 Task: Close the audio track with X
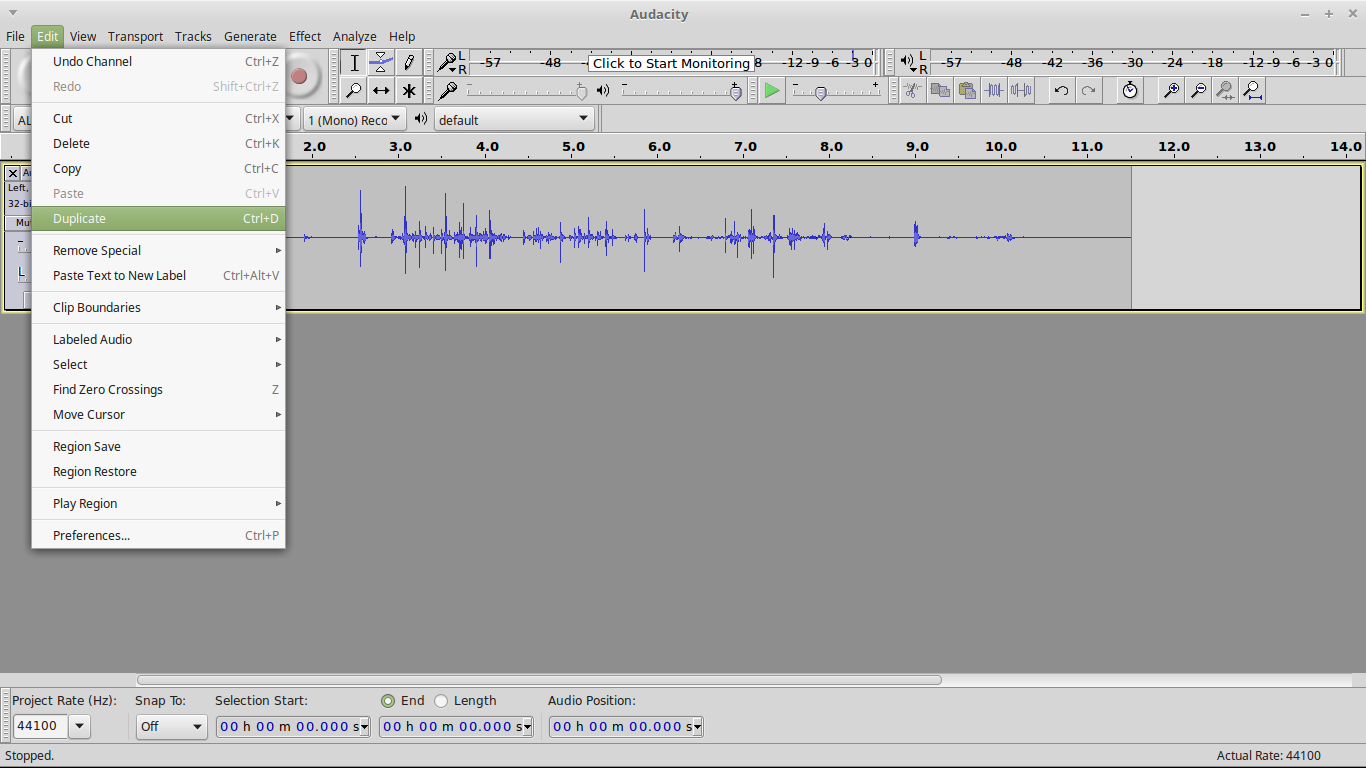tap(13, 173)
